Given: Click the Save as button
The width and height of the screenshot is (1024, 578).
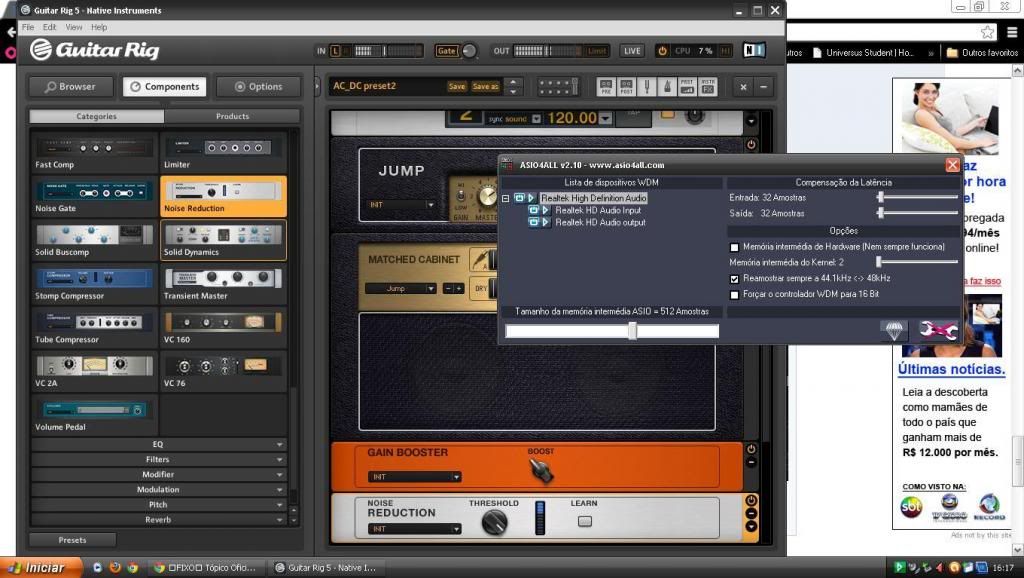Looking at the screenshot, I should [x=485, y=87].
